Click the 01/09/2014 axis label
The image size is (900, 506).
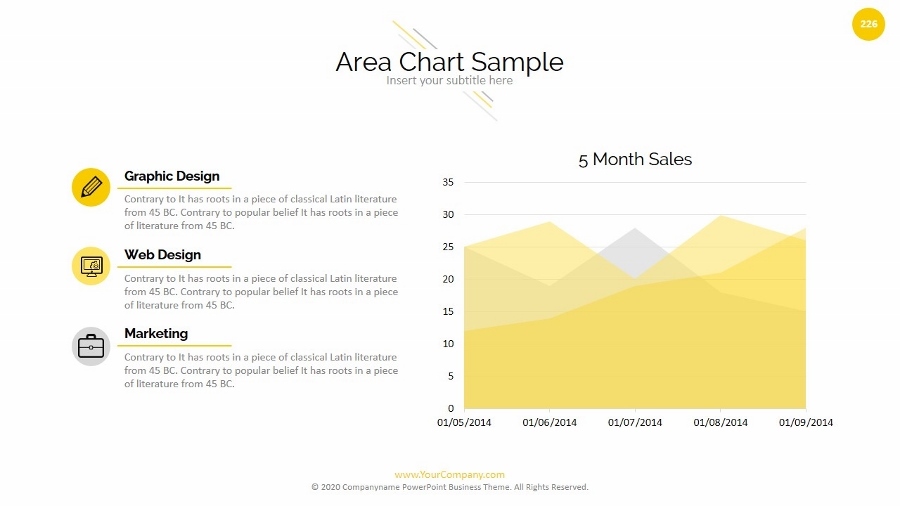pyautogui.click(x=806, y=422)
